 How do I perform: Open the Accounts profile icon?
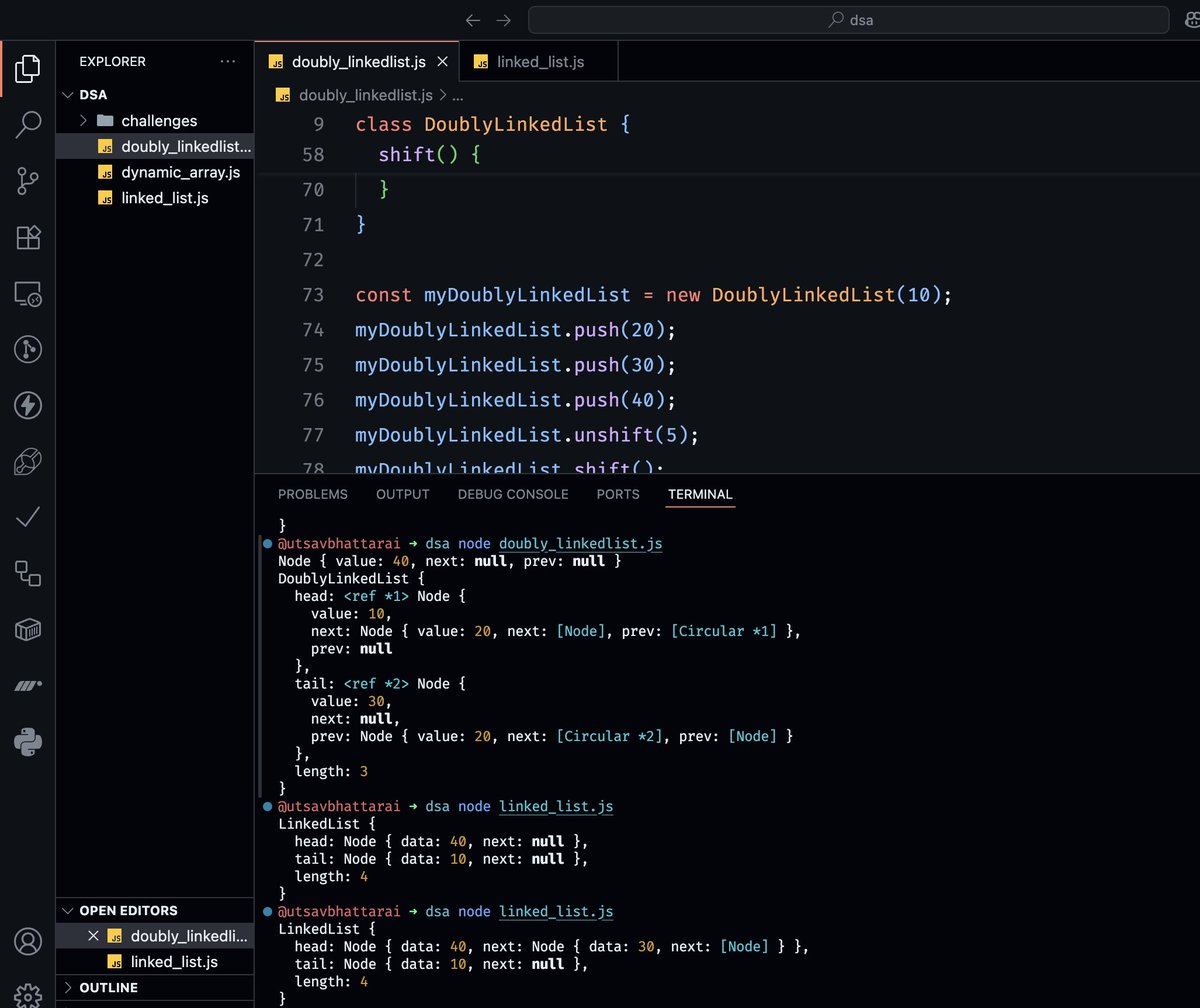(x=28, y=942)
